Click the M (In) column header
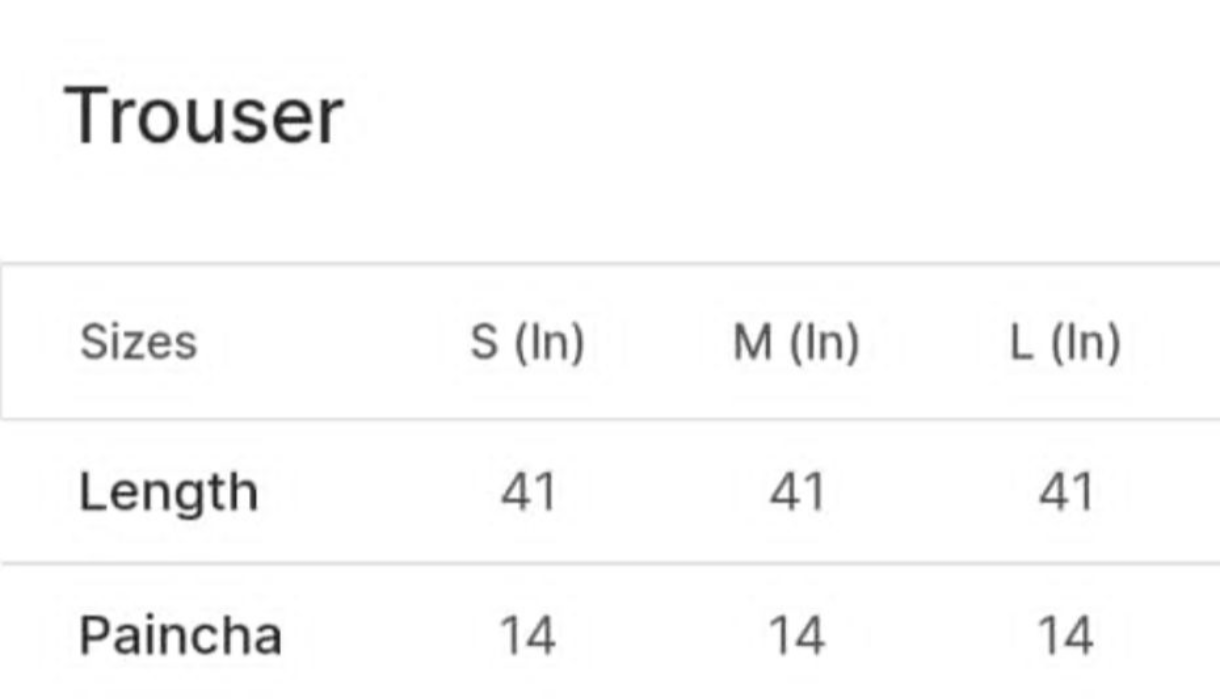Screen dimensions: 1220x699 tap(796, 343)
